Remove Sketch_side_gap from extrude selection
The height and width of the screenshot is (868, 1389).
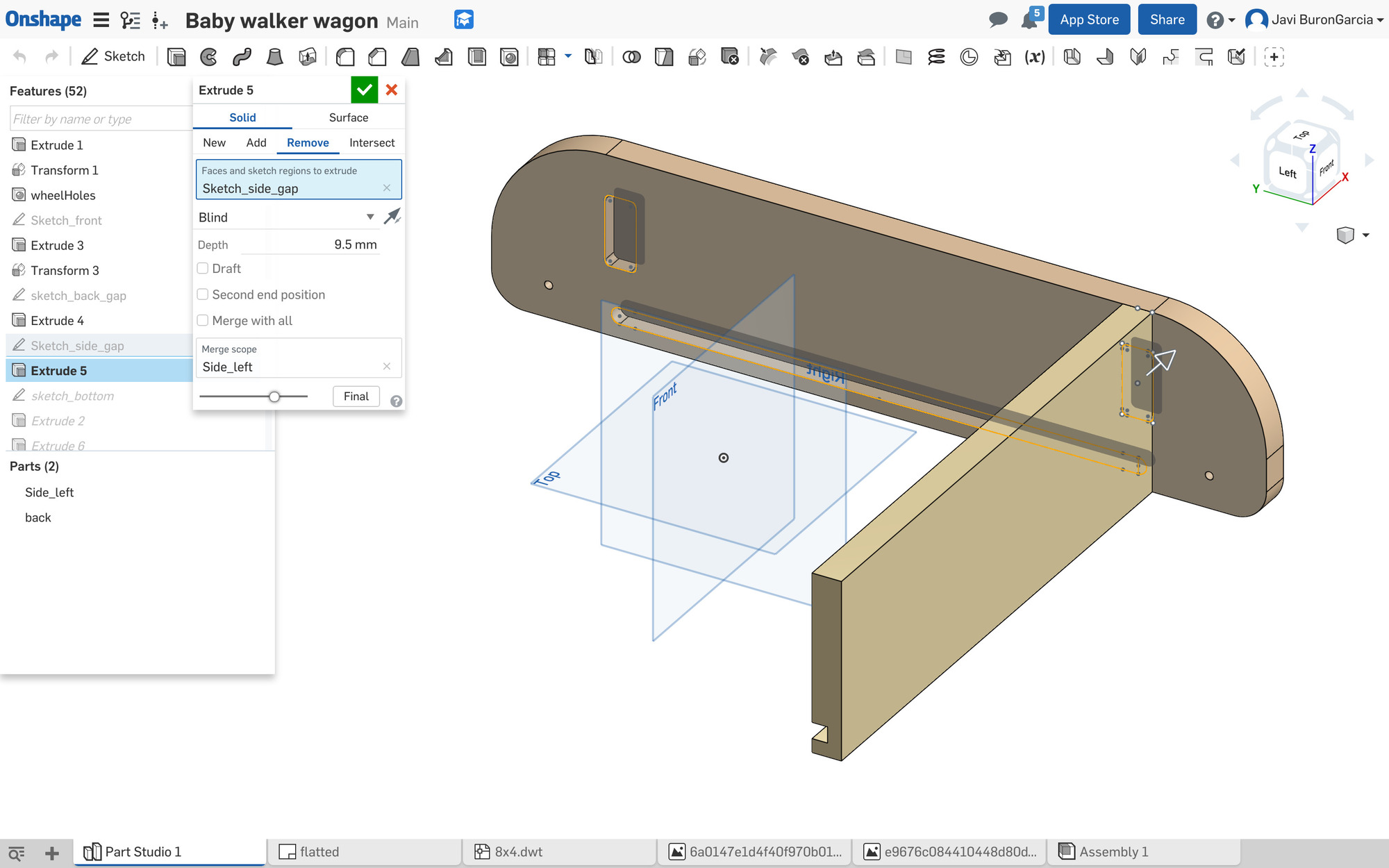click(387, 188)
